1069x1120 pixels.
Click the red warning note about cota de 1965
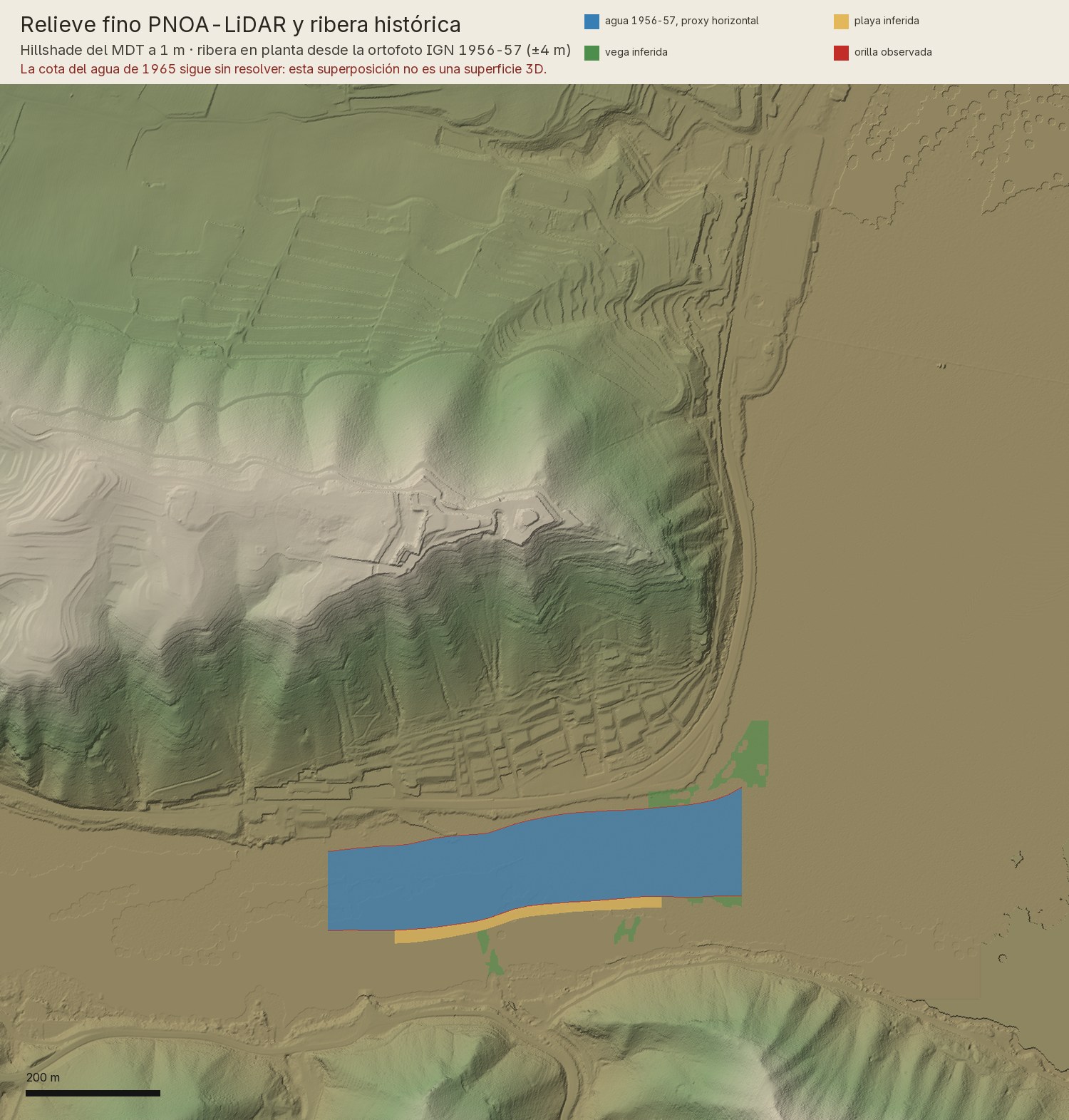pyautogui.click(x=283, y=69)
